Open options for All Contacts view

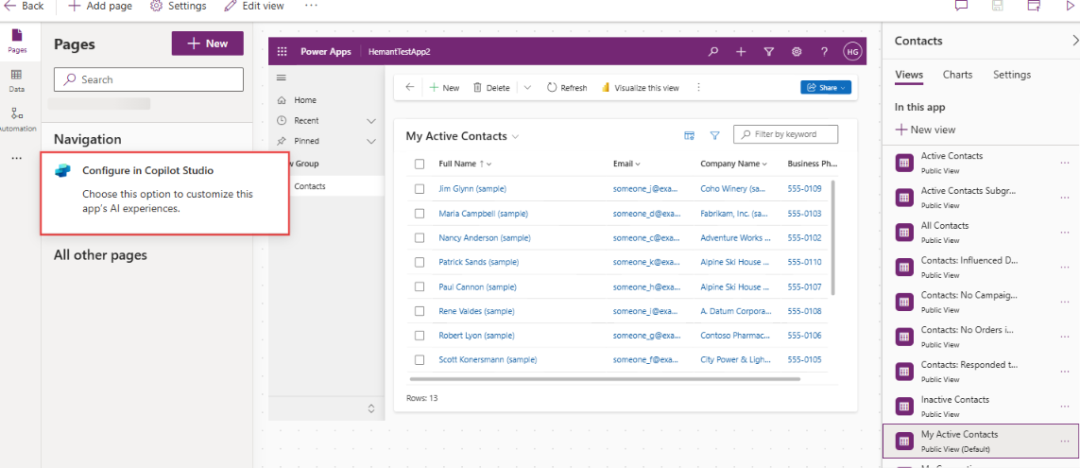click(x=1065, y=232)
